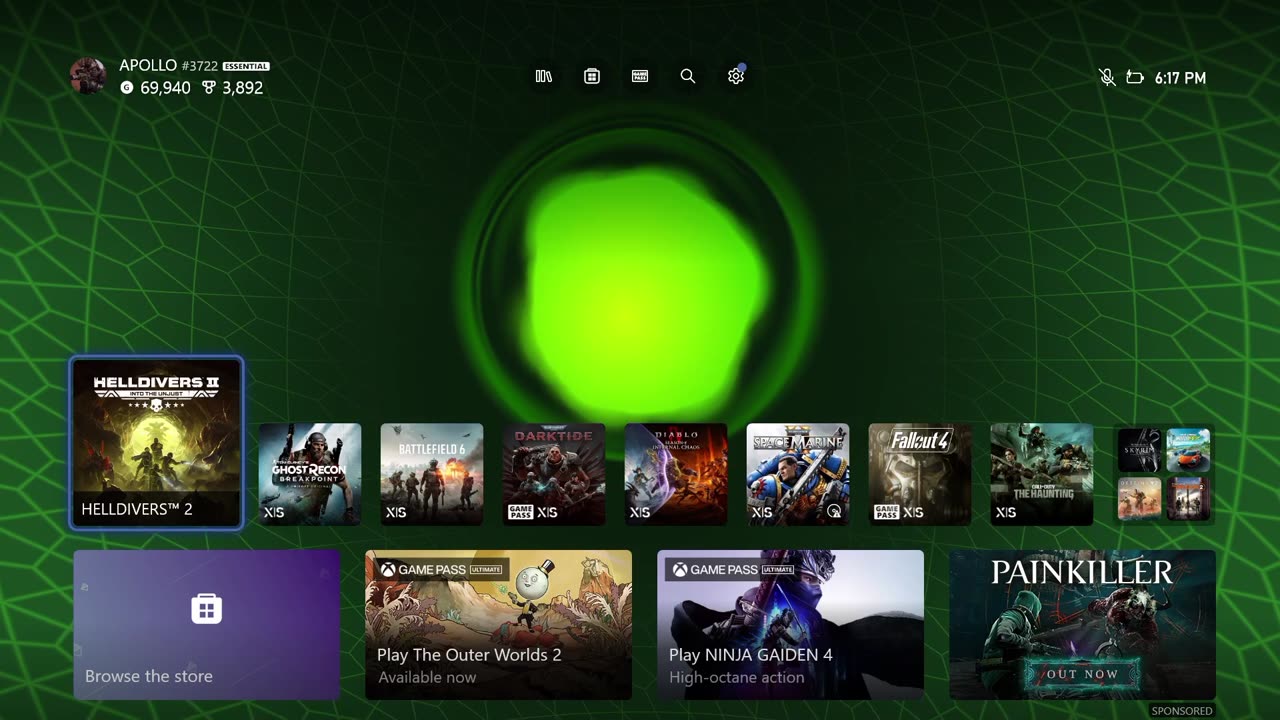This screenshot has width=1280, height=720.
Task: Open the PAINKILLER sponsored ad card
Action: (1083, 624)
